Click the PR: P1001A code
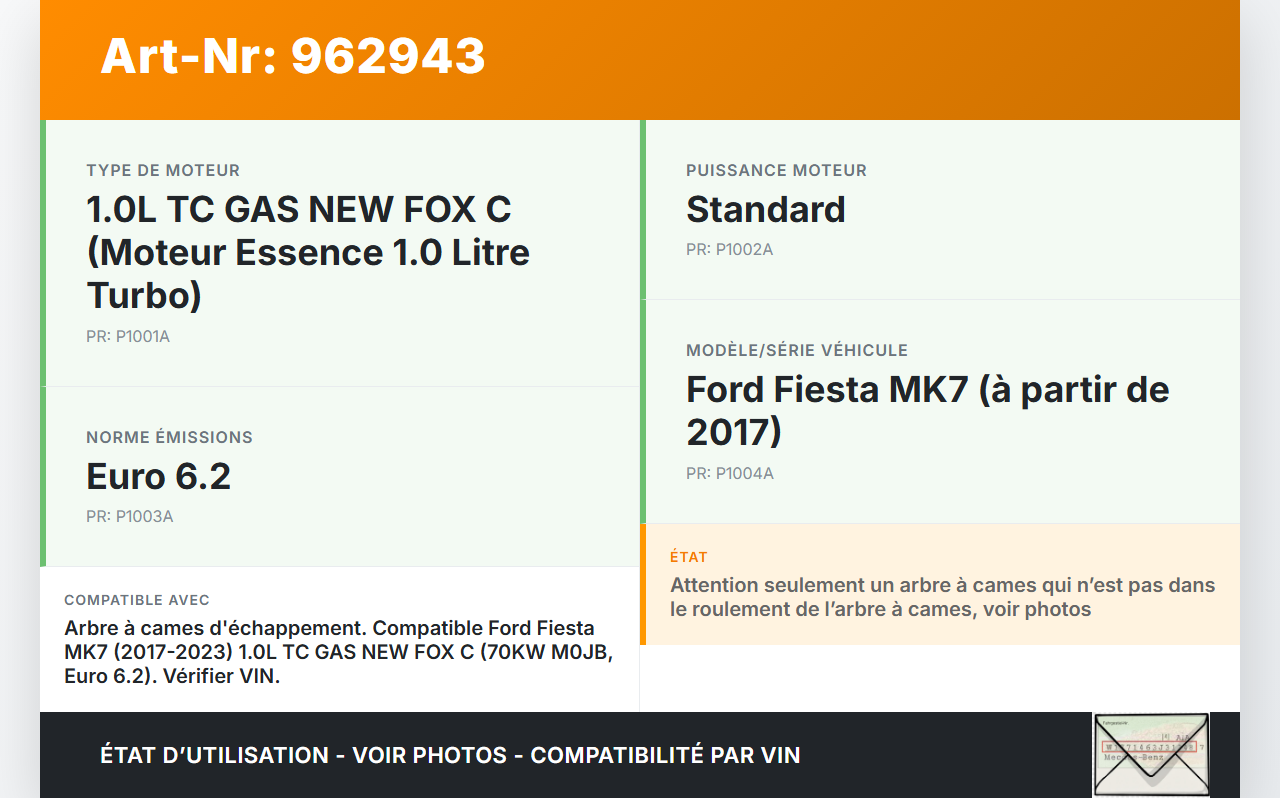The image size is (1280, 798). click(128, 337)
